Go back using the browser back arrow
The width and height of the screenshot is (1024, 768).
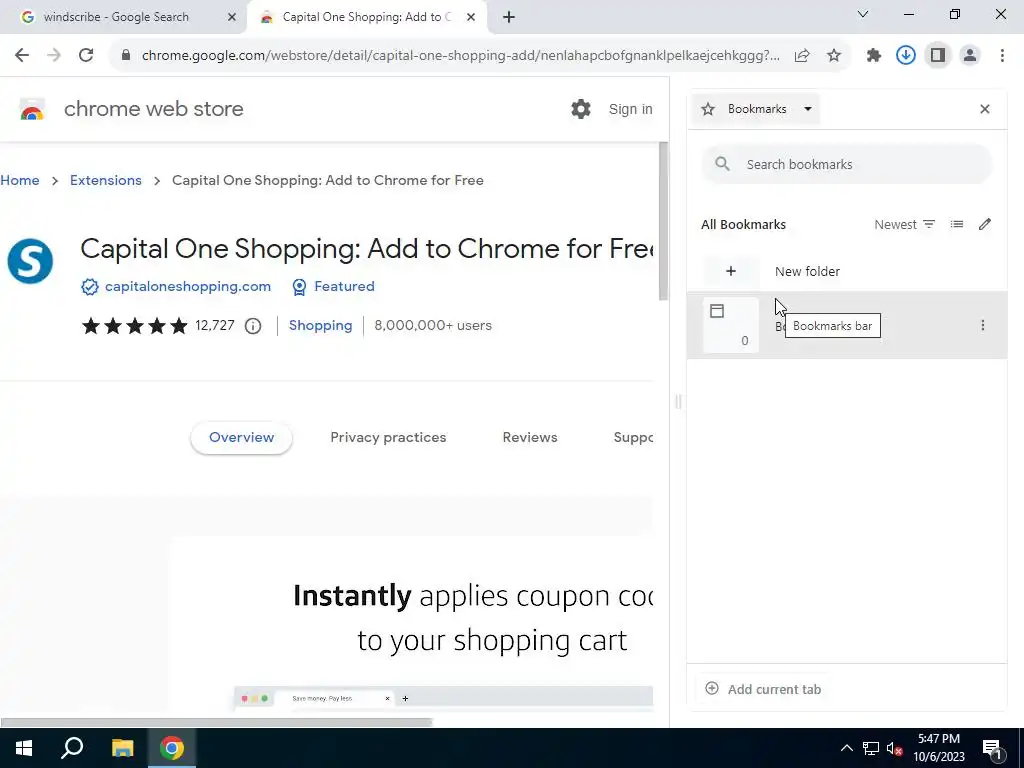point(22,56)
